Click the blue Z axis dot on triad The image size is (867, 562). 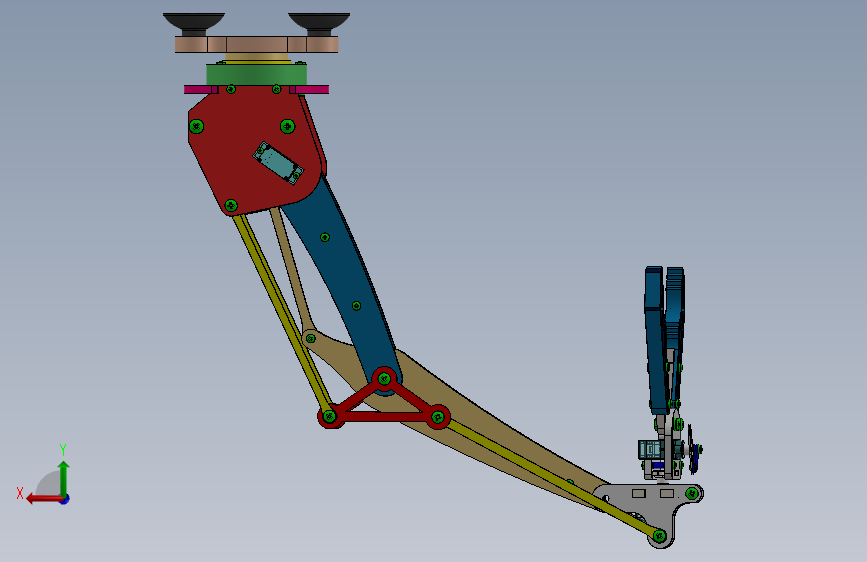click(65, 499)
